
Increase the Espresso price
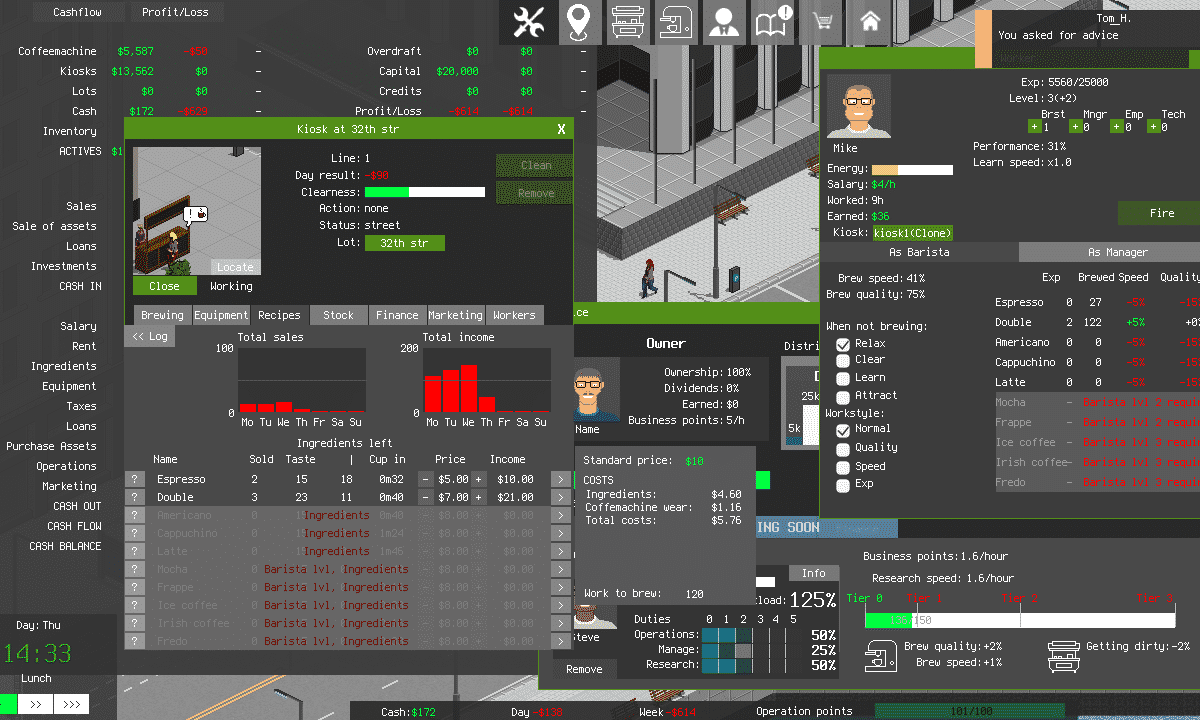pos(478,480)
